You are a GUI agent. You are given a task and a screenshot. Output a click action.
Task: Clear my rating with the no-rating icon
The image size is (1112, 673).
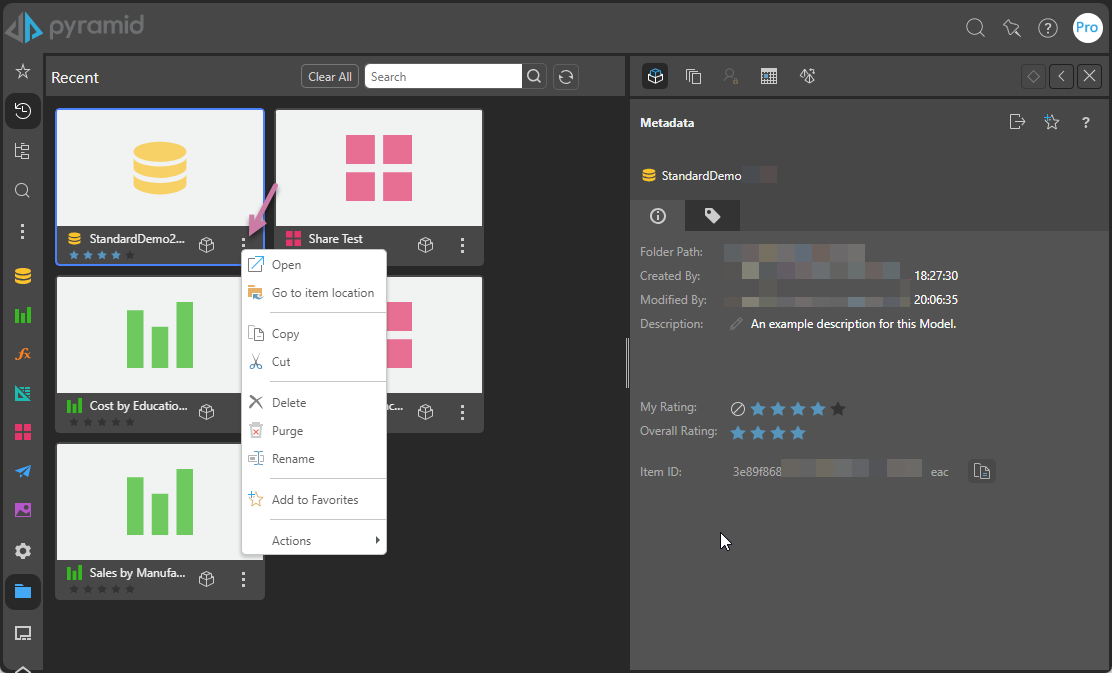(x=738, y=408)
